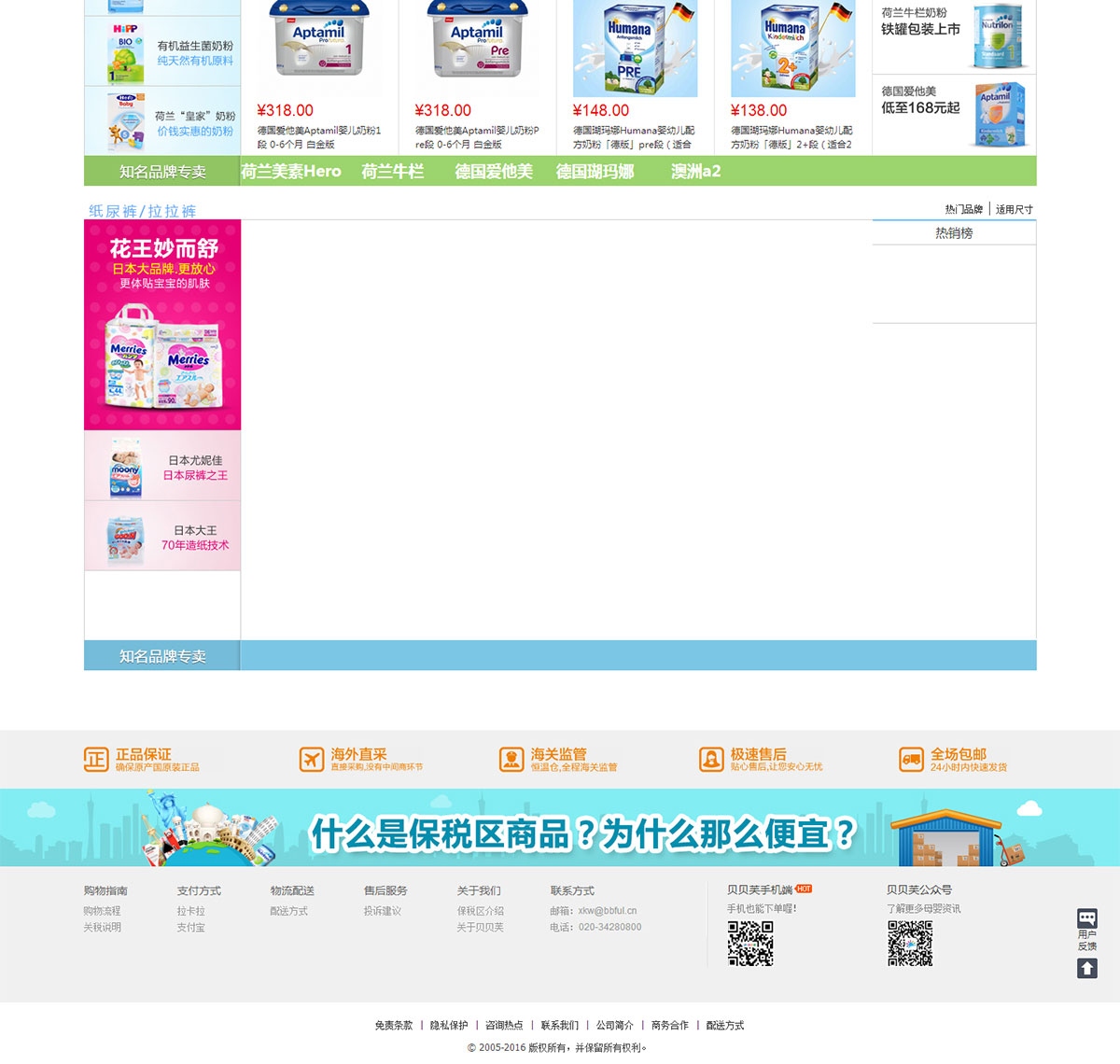Click the HOT badge next to 贝贝芙手机端

click(x=804, y=889)
